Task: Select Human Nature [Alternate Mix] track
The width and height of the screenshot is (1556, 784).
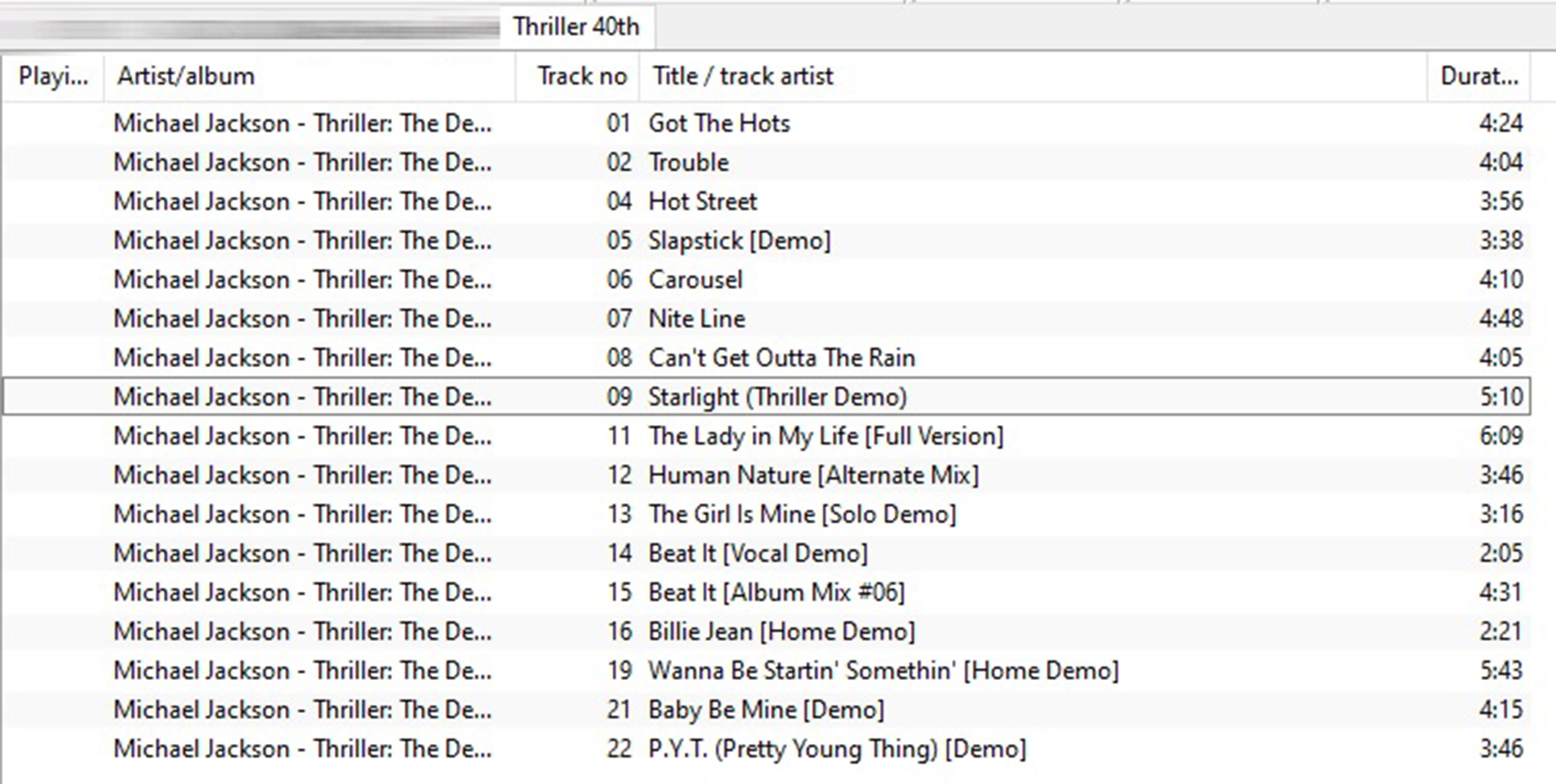Action: 813,475
